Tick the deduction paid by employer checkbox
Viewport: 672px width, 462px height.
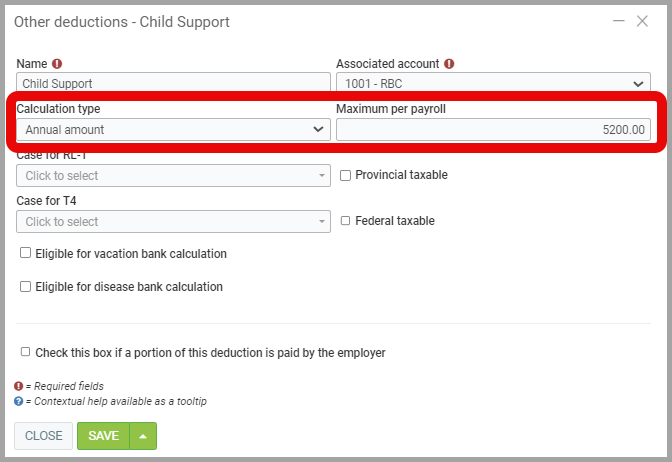click(26, 353)
